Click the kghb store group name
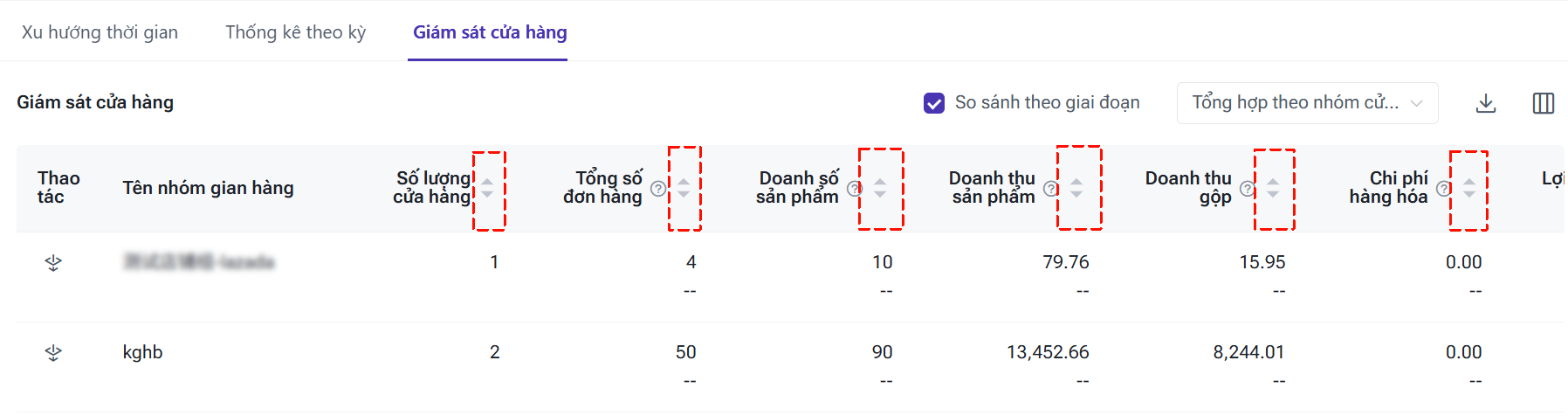 (x=142, y=352)
